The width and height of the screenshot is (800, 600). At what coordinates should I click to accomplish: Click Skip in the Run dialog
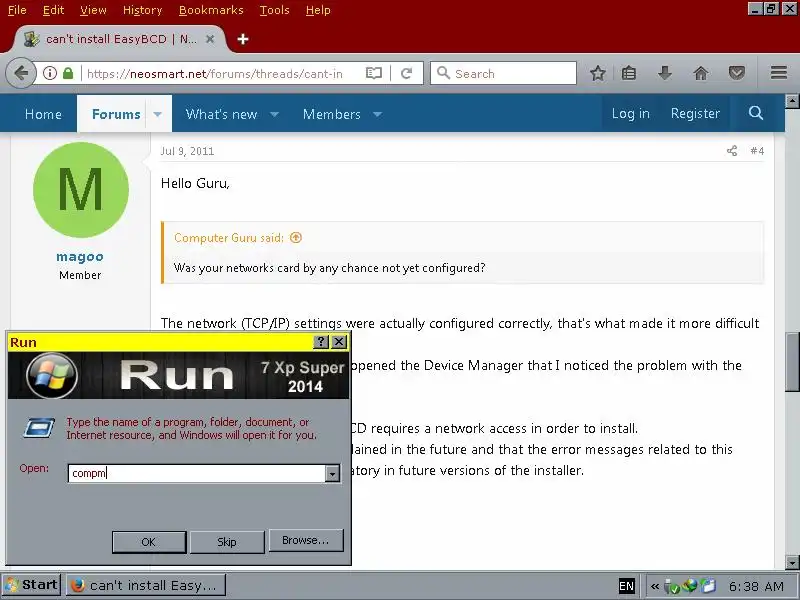point(227,542)
